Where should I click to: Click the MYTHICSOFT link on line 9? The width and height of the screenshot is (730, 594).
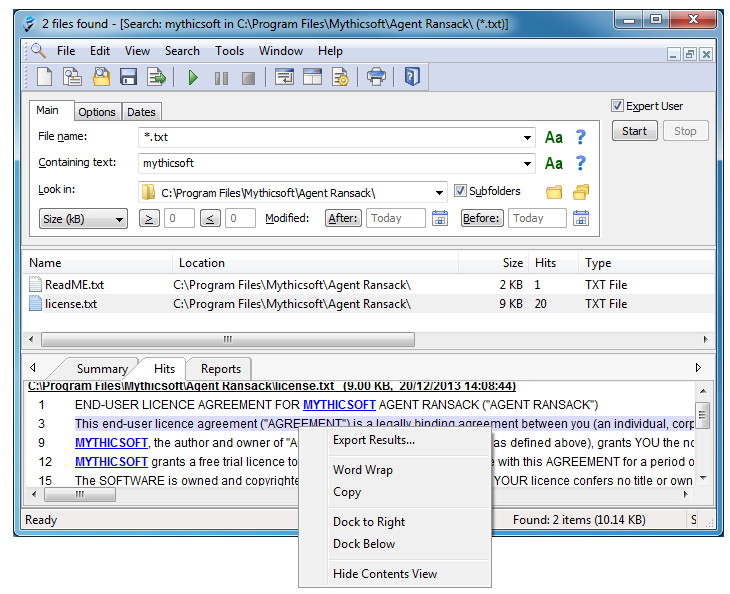[x=111, y=442]
